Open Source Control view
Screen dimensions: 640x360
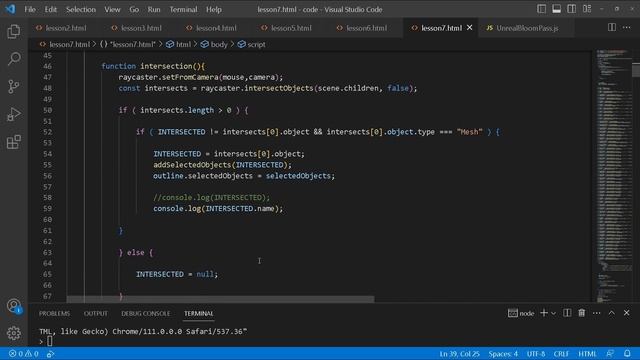[13, 86]
